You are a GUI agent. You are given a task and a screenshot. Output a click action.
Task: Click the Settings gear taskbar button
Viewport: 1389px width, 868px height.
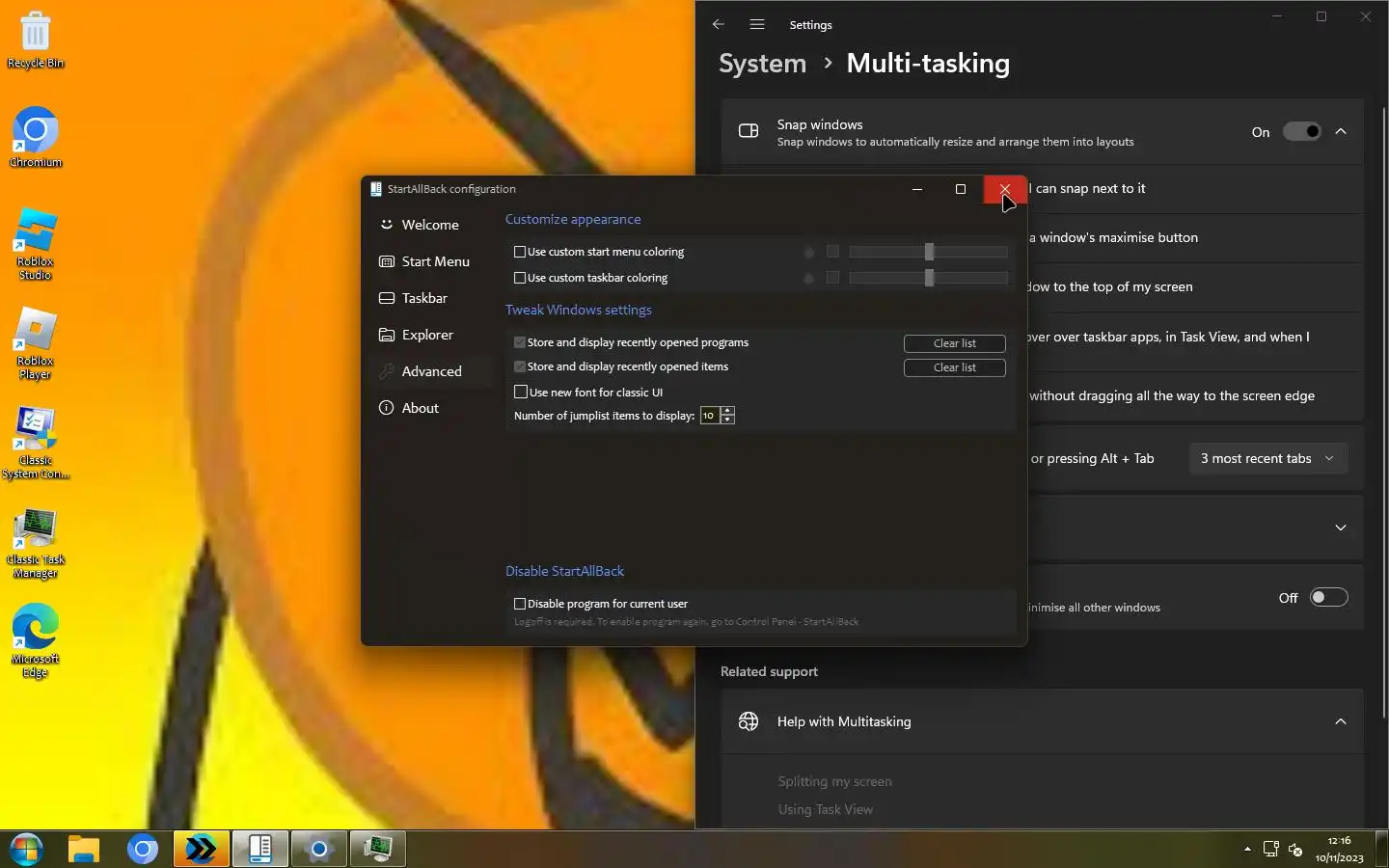[319, 850]
